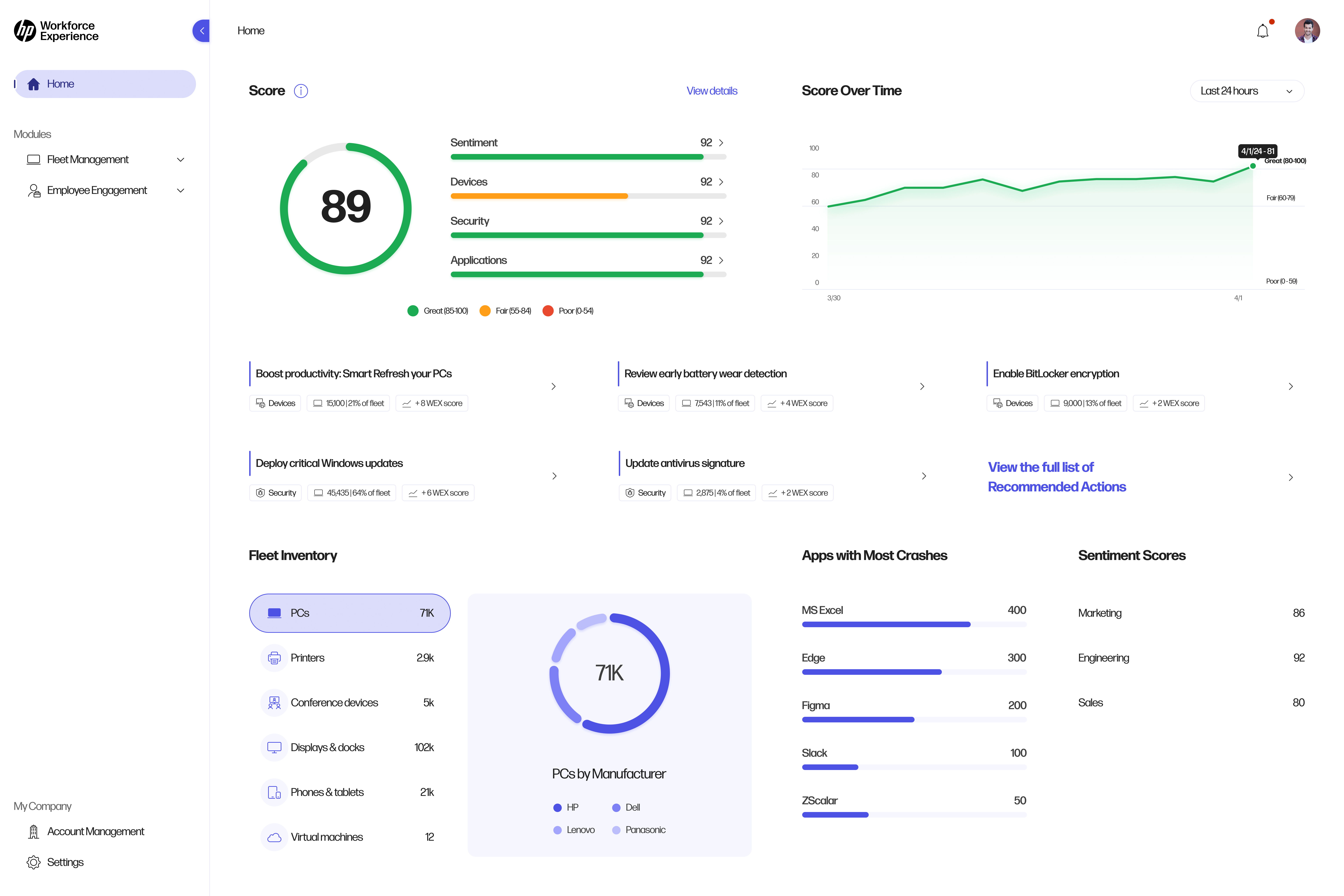The height and width of the screenshot is (896, 1344).
Task: Click the Fair (55-84) orange legend dot
Action: 485,311
